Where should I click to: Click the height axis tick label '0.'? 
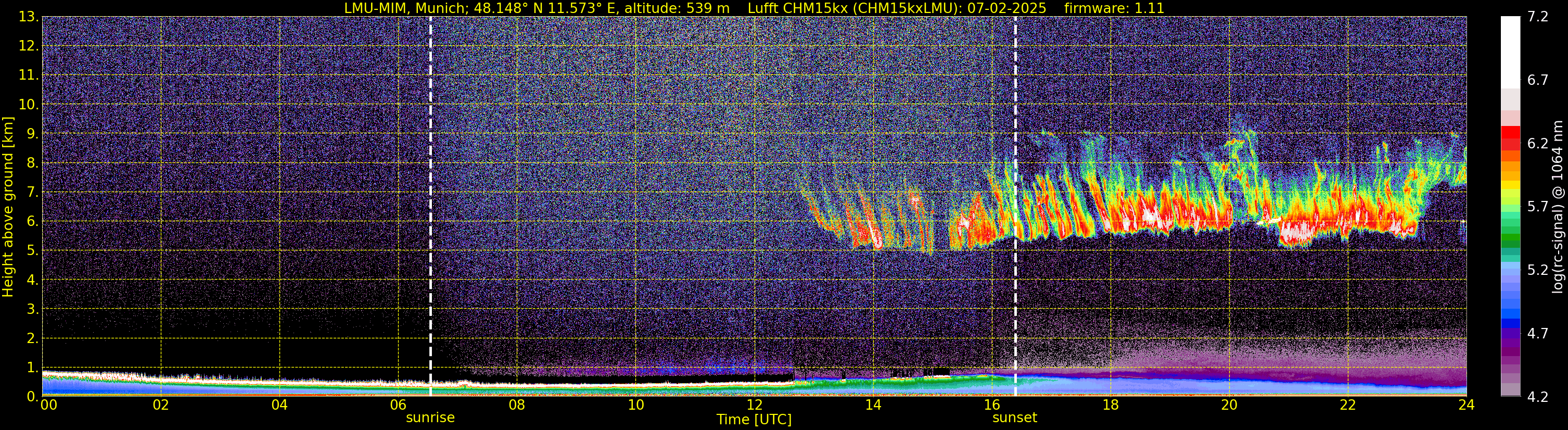[33, 397]
